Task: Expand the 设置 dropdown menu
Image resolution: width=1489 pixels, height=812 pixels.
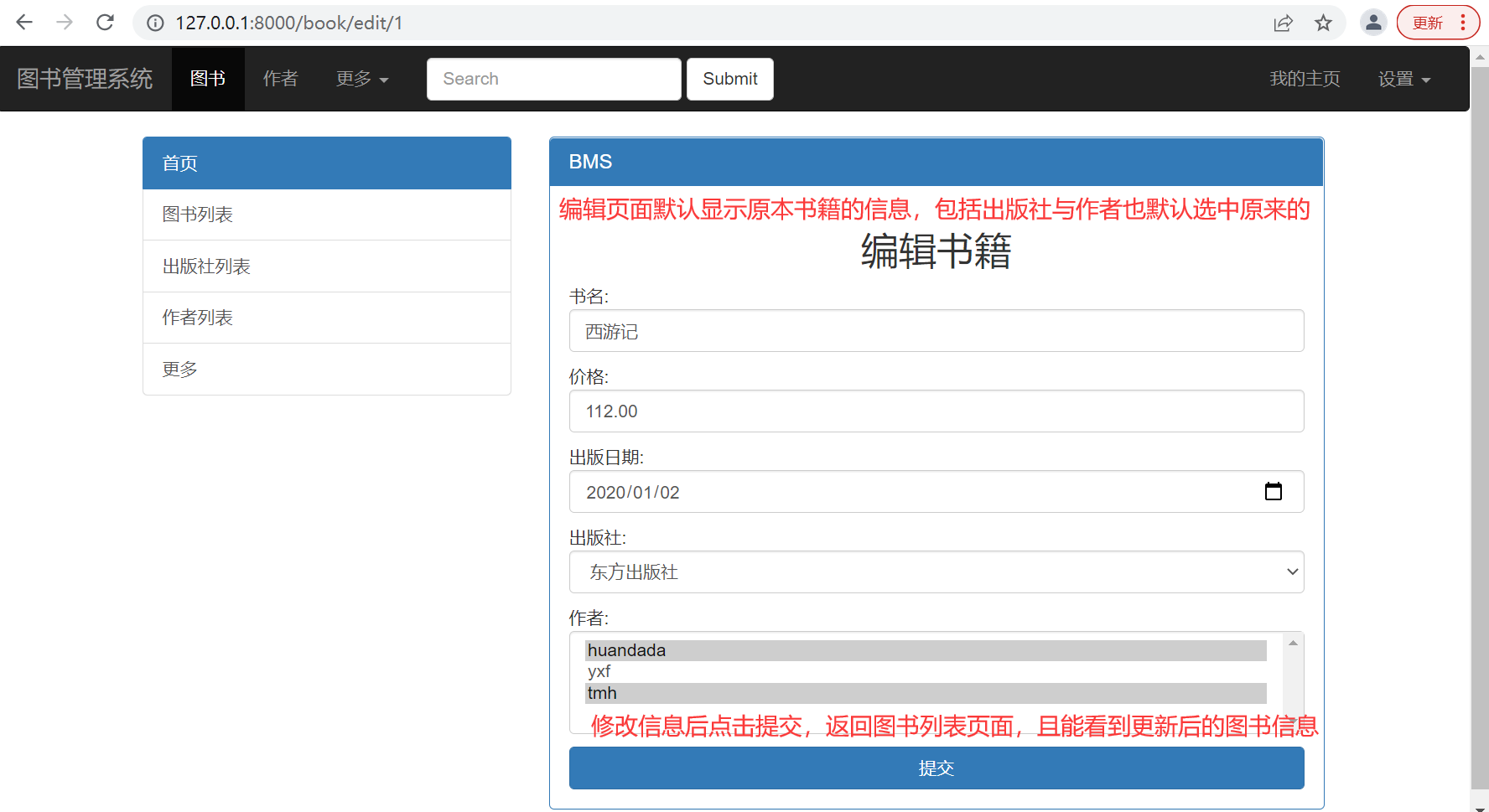Action: 1404,79
